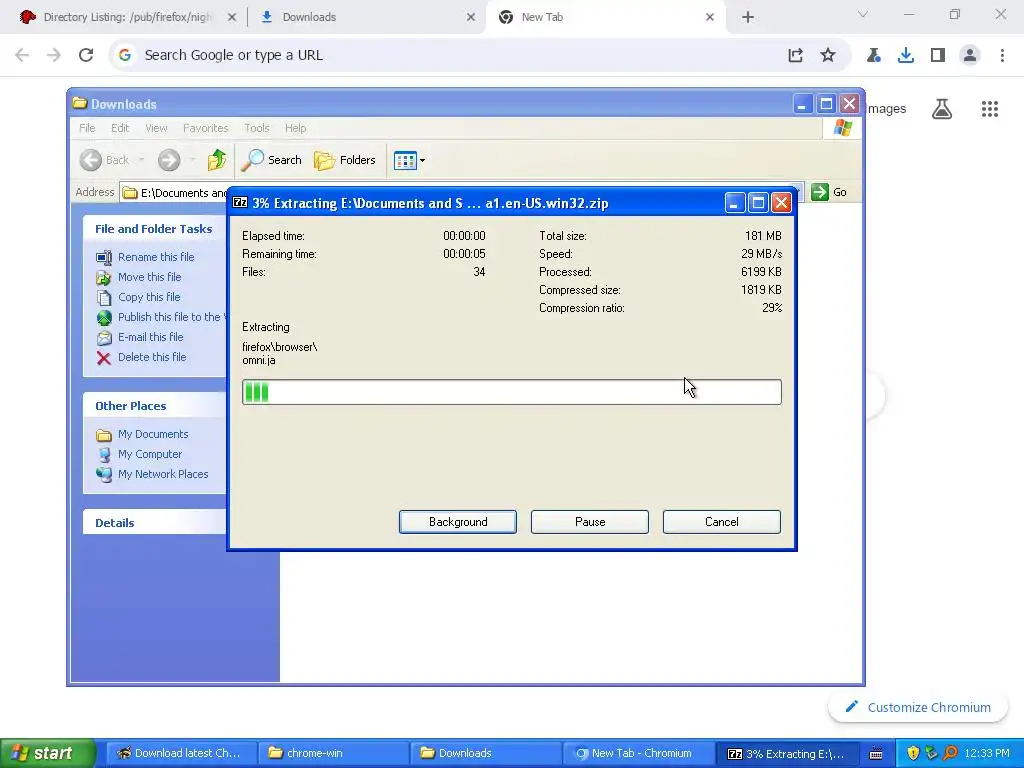Go up one folder level
Screen dimensions: 1024x768
click(x=217, y=160)
